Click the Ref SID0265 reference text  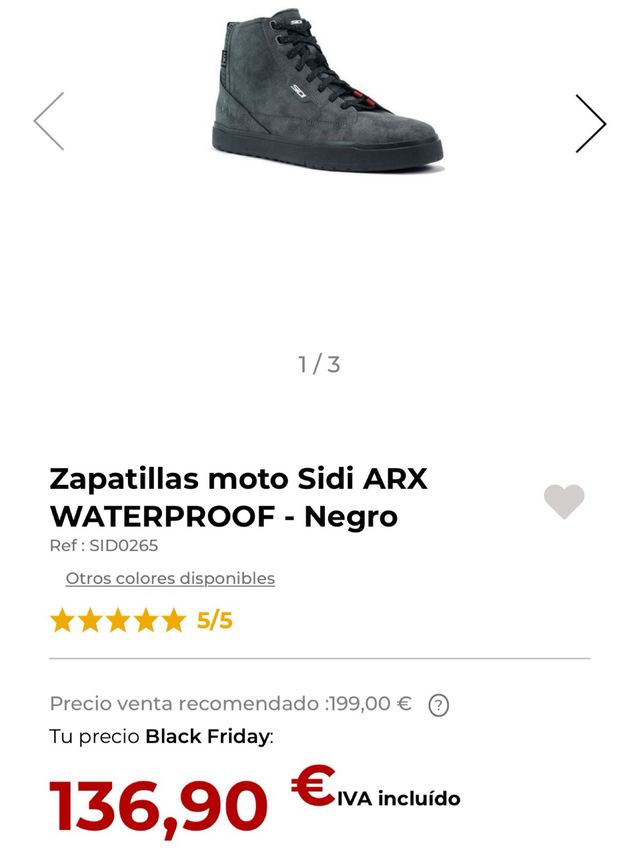(100, 544)
